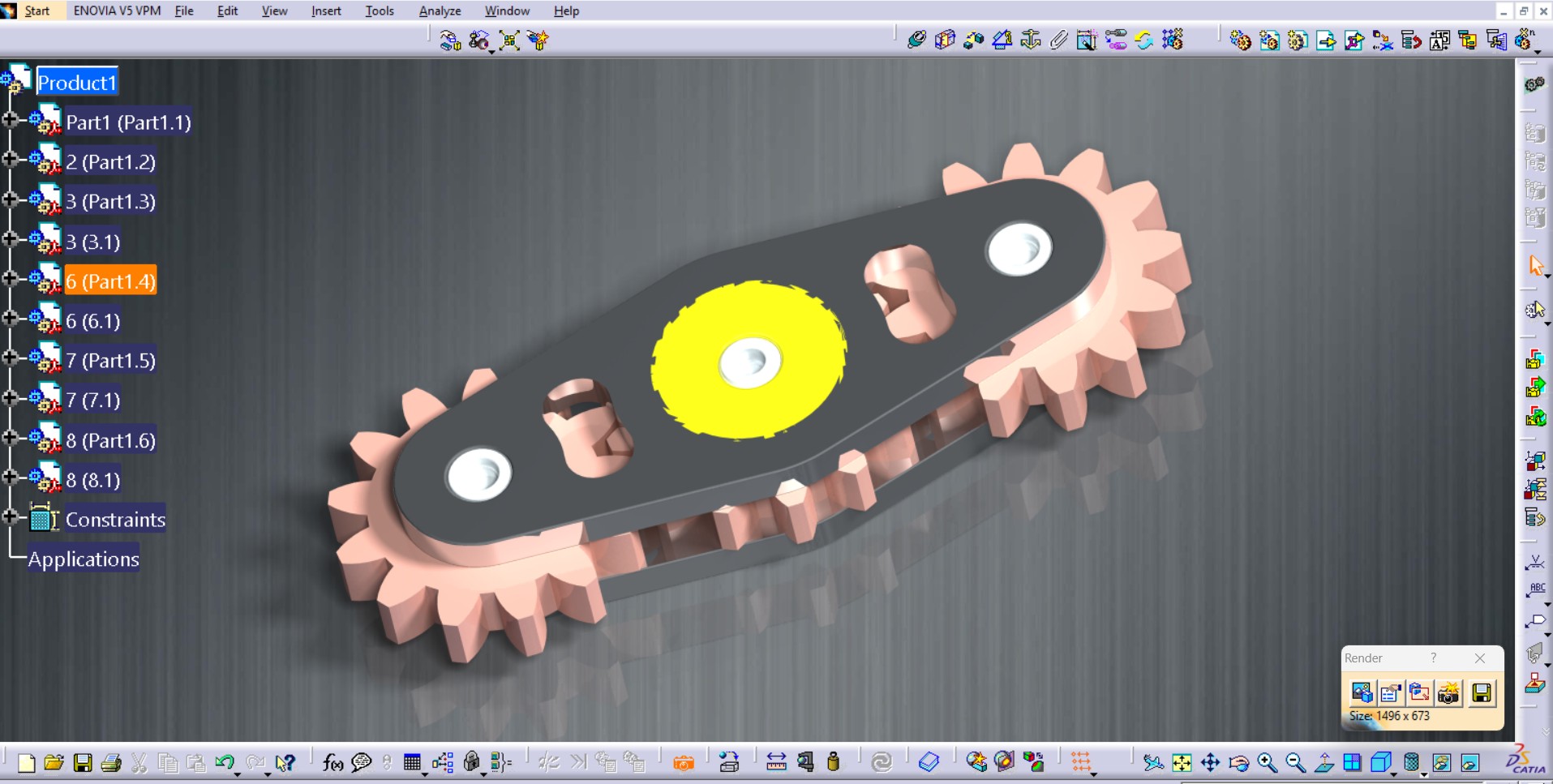The width and height of the screenshot is (1553, 784).
Task: Open a file with the folder icon
Action: 54,763
